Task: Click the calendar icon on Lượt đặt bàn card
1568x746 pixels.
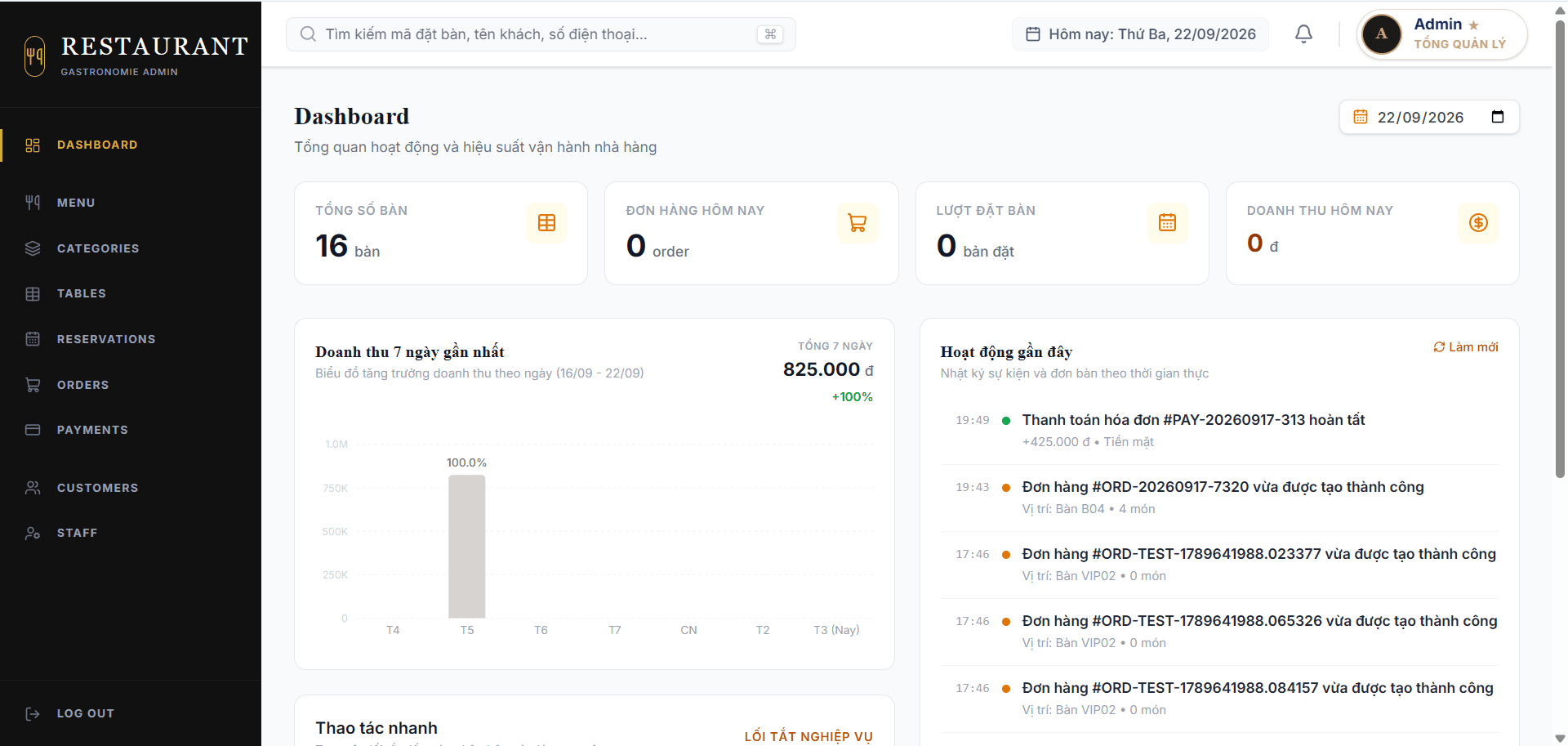Action: tap(1168, 223)
